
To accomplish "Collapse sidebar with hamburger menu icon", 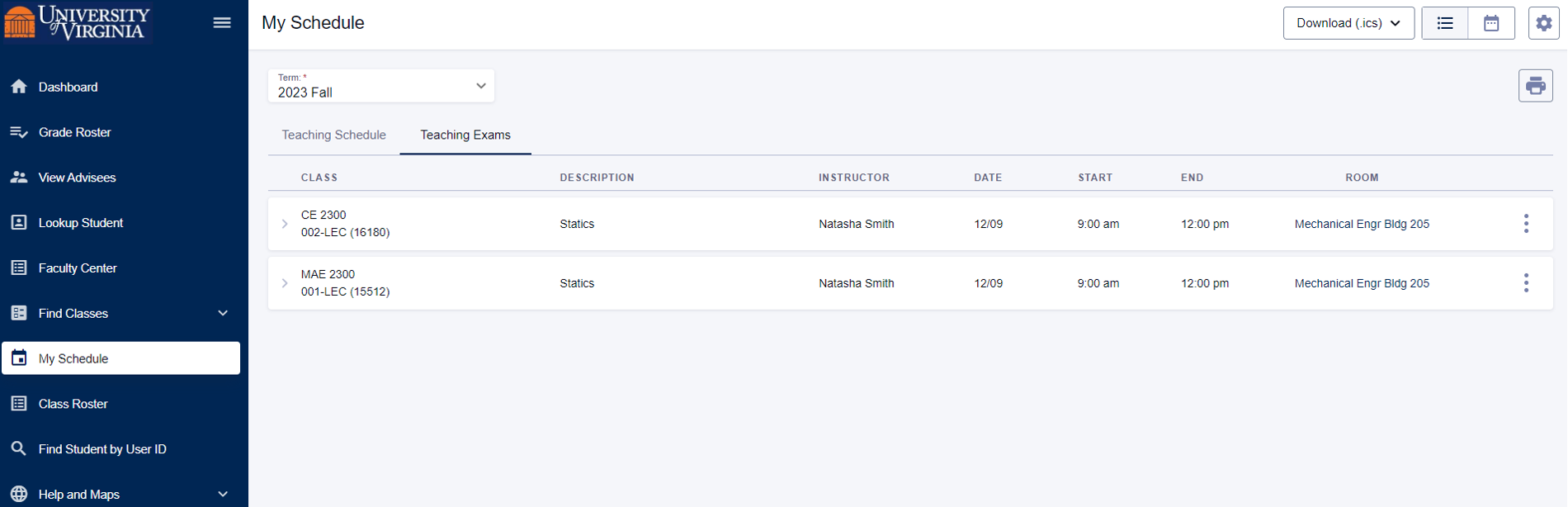I will [x=222, y=22].
